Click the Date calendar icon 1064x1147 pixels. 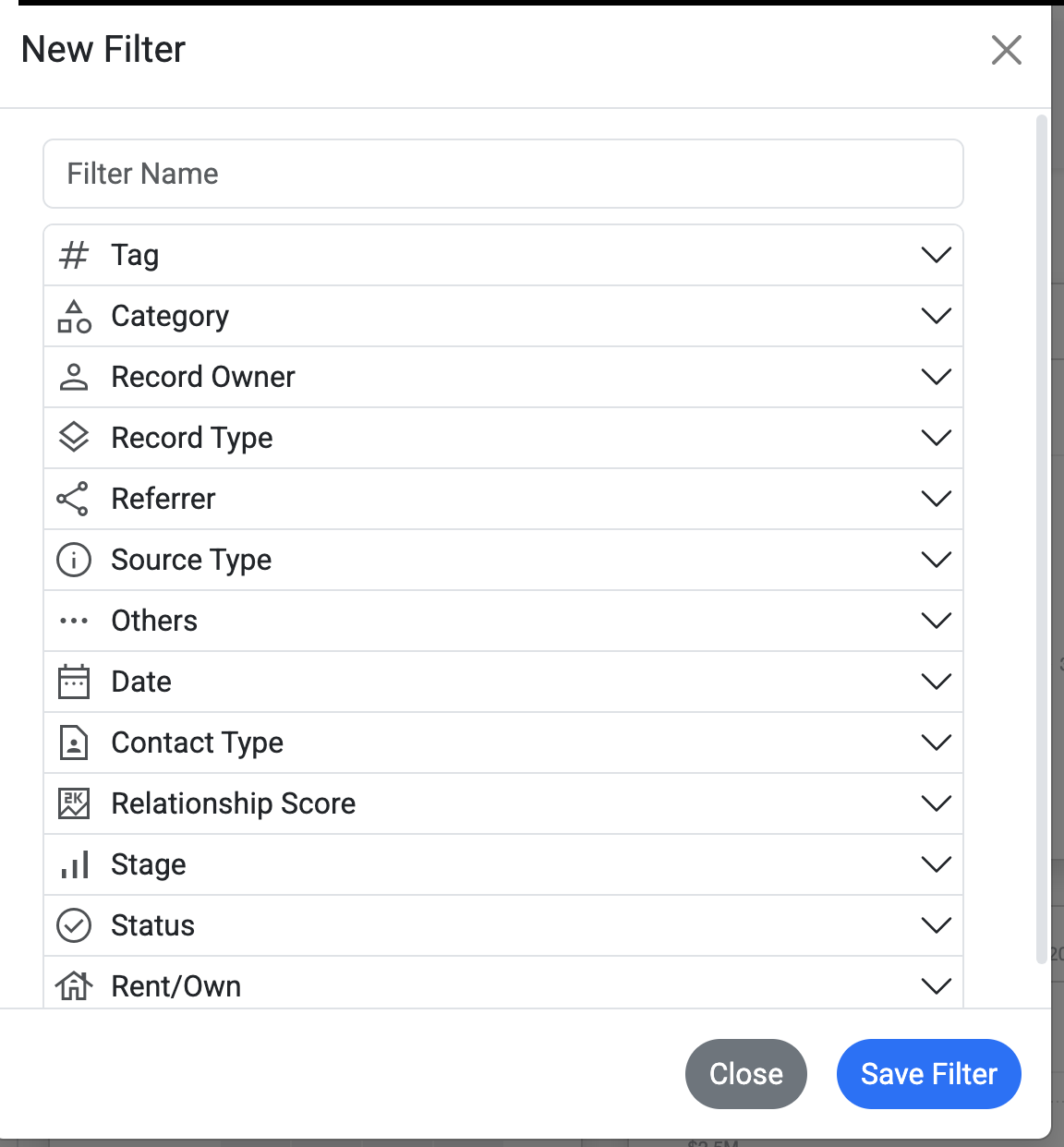click(x=74, y=682)
